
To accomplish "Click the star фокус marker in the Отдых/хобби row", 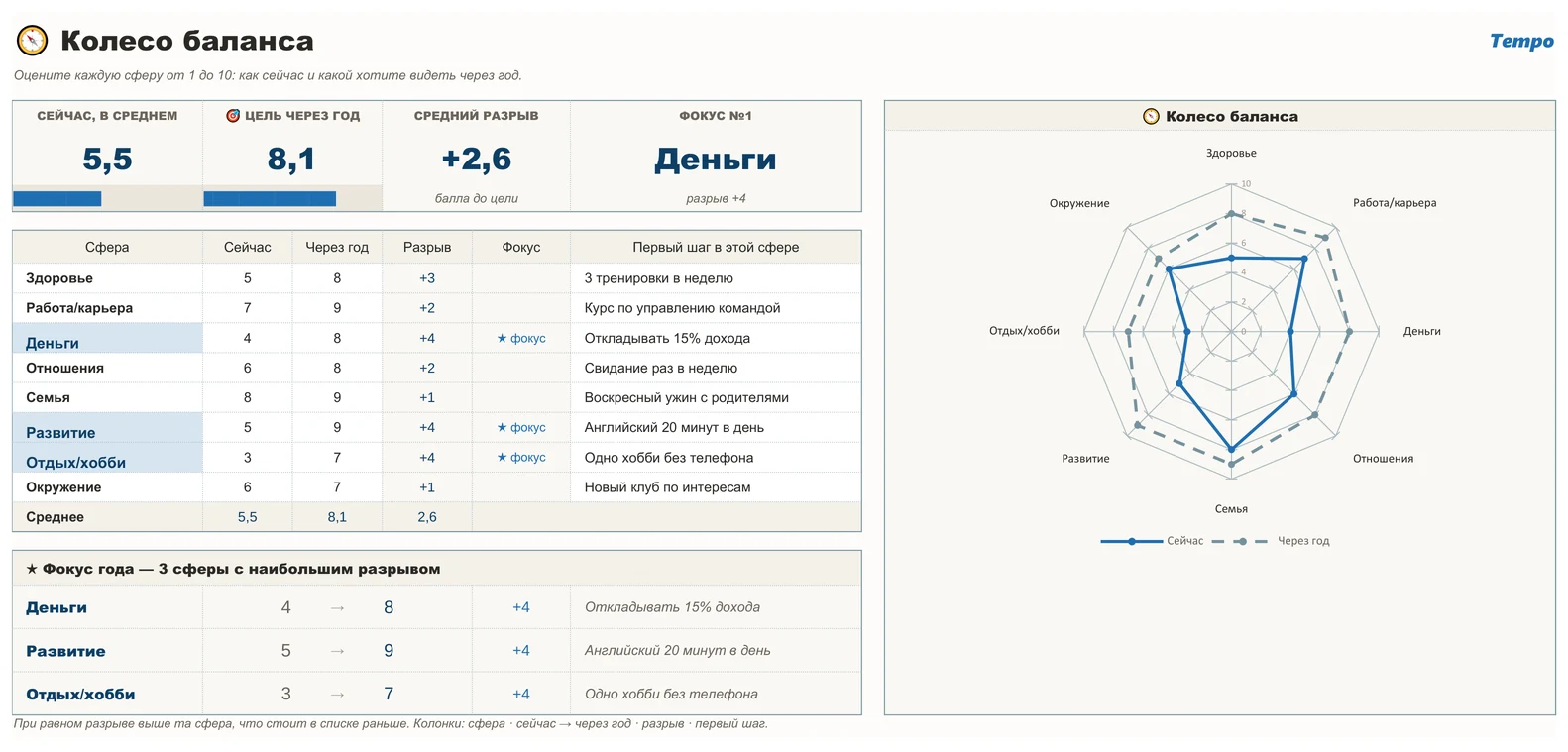I will (521, 457).
